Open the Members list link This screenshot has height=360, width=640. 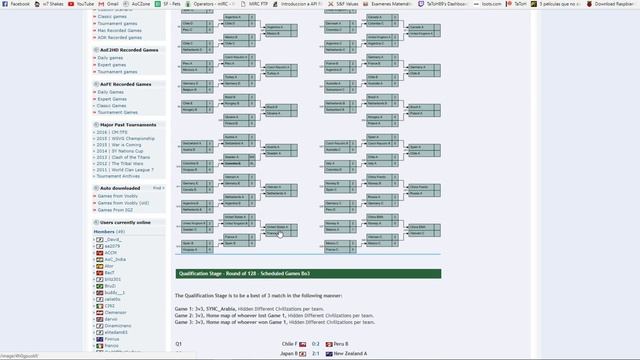tap(104, 232)
